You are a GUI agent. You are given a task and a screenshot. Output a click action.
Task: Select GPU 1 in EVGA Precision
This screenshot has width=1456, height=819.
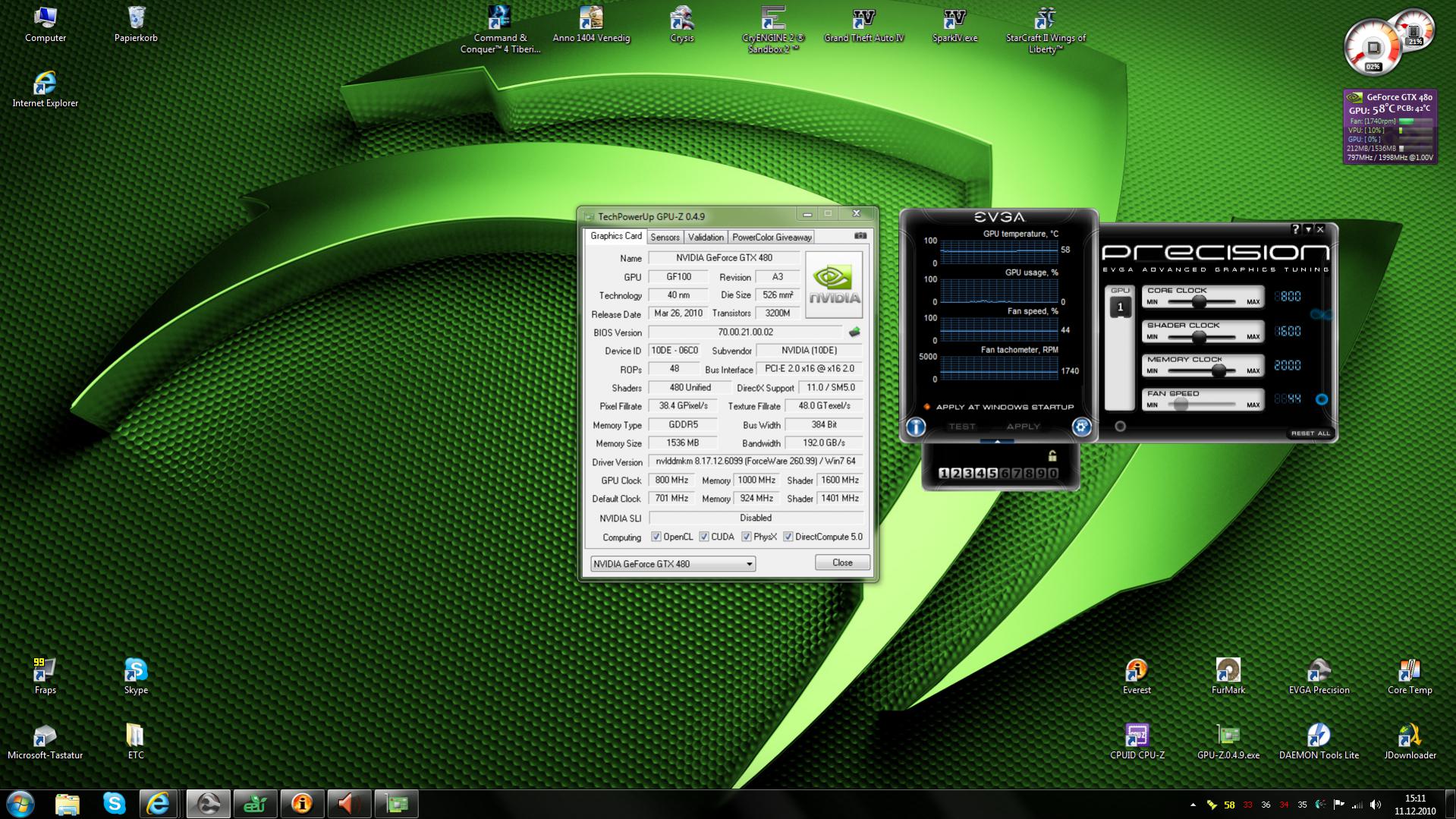(1120, 307)
